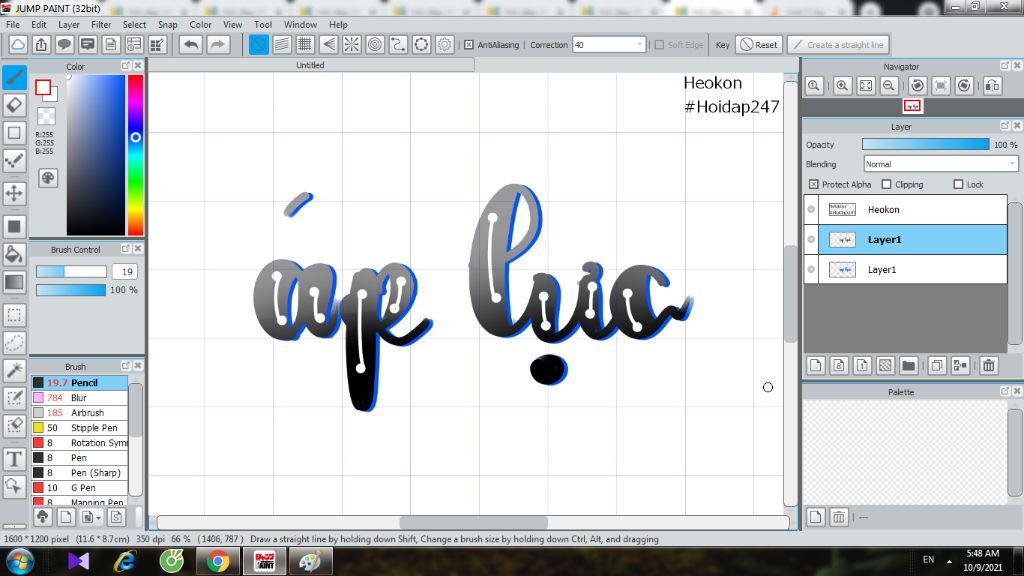The image size is (1024, 576).
Task: Click the Reset button
Action: (759, 44)
